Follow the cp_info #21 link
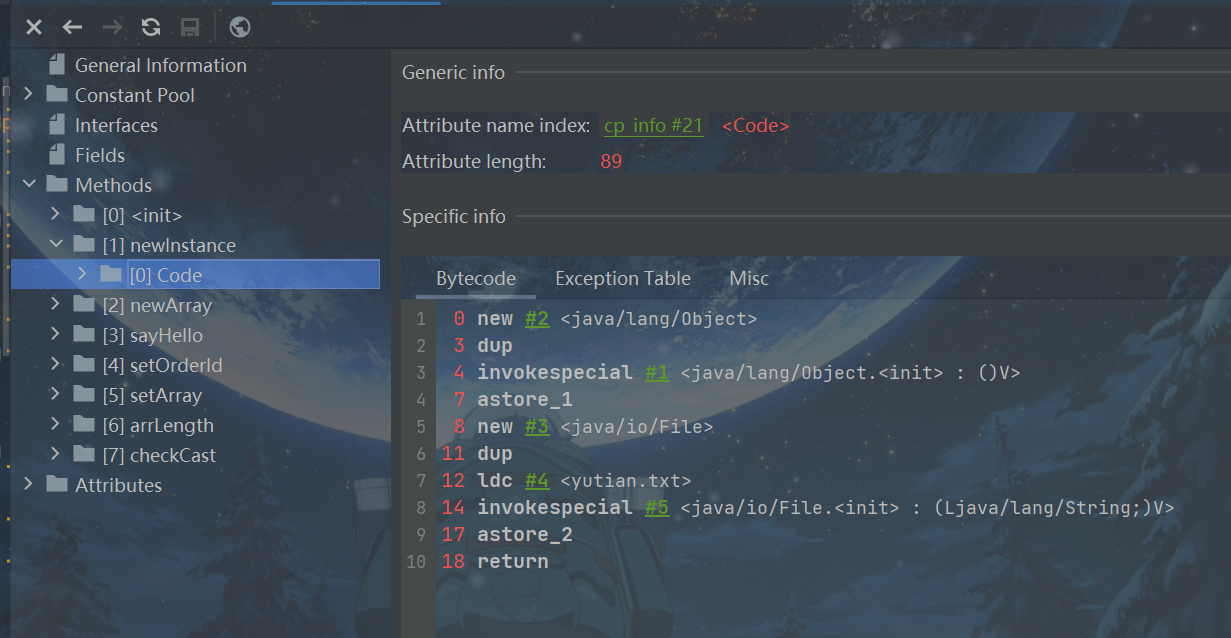 coord(653,126)
